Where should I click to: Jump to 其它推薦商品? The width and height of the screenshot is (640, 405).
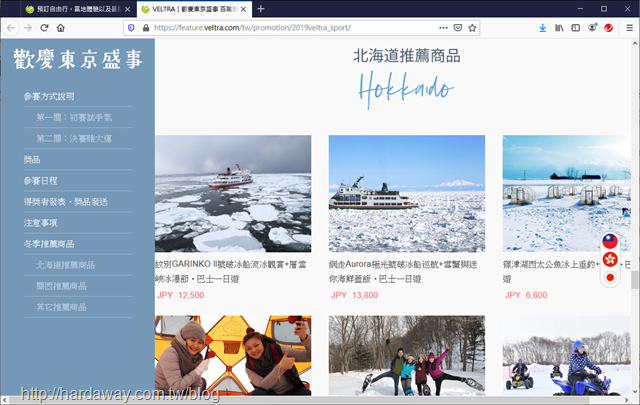(61, 307)
